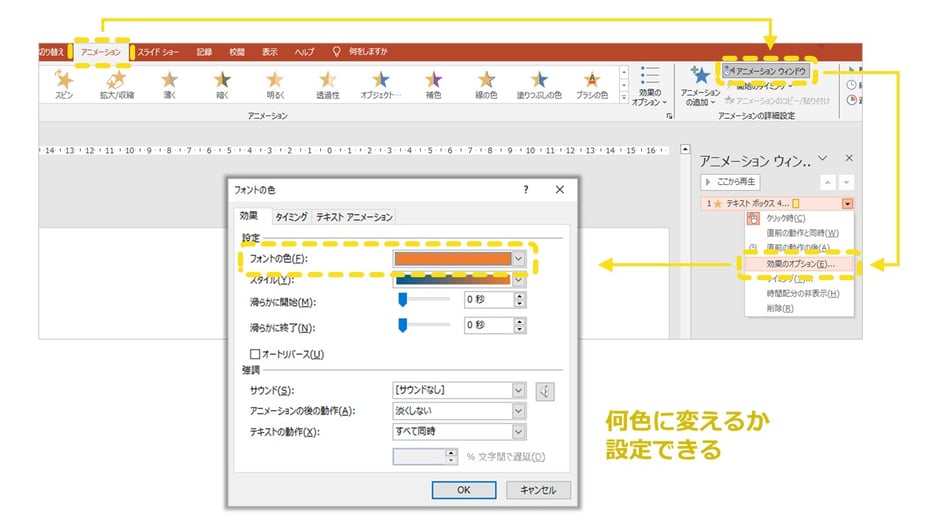Close the フォントの色 dialog
Viewport: 940px width, 528px height.
(x=559, y=189)
